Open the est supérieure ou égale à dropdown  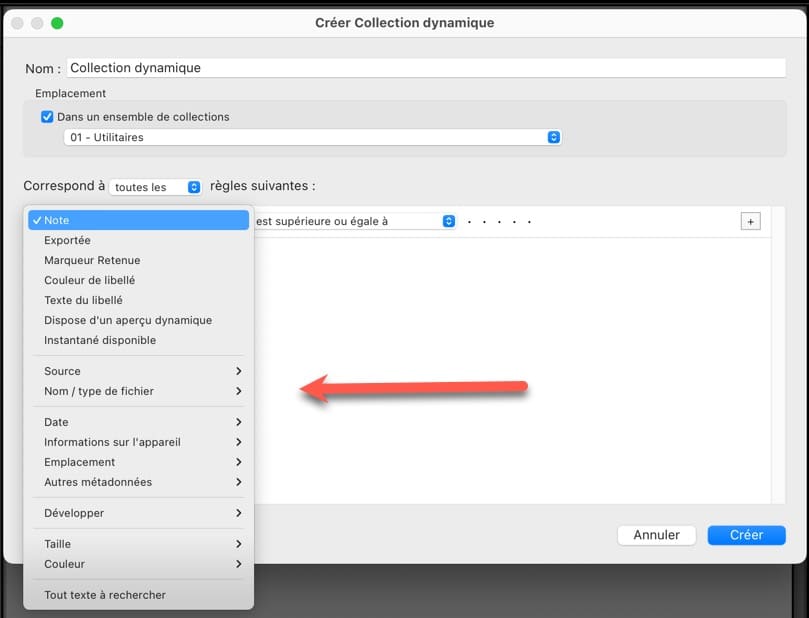355,221
